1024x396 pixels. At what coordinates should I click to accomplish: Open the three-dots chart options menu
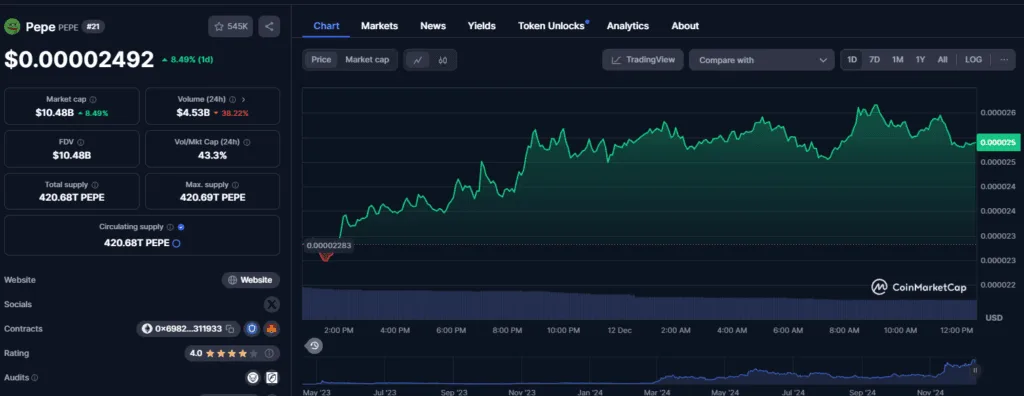tap(1004, 59)
